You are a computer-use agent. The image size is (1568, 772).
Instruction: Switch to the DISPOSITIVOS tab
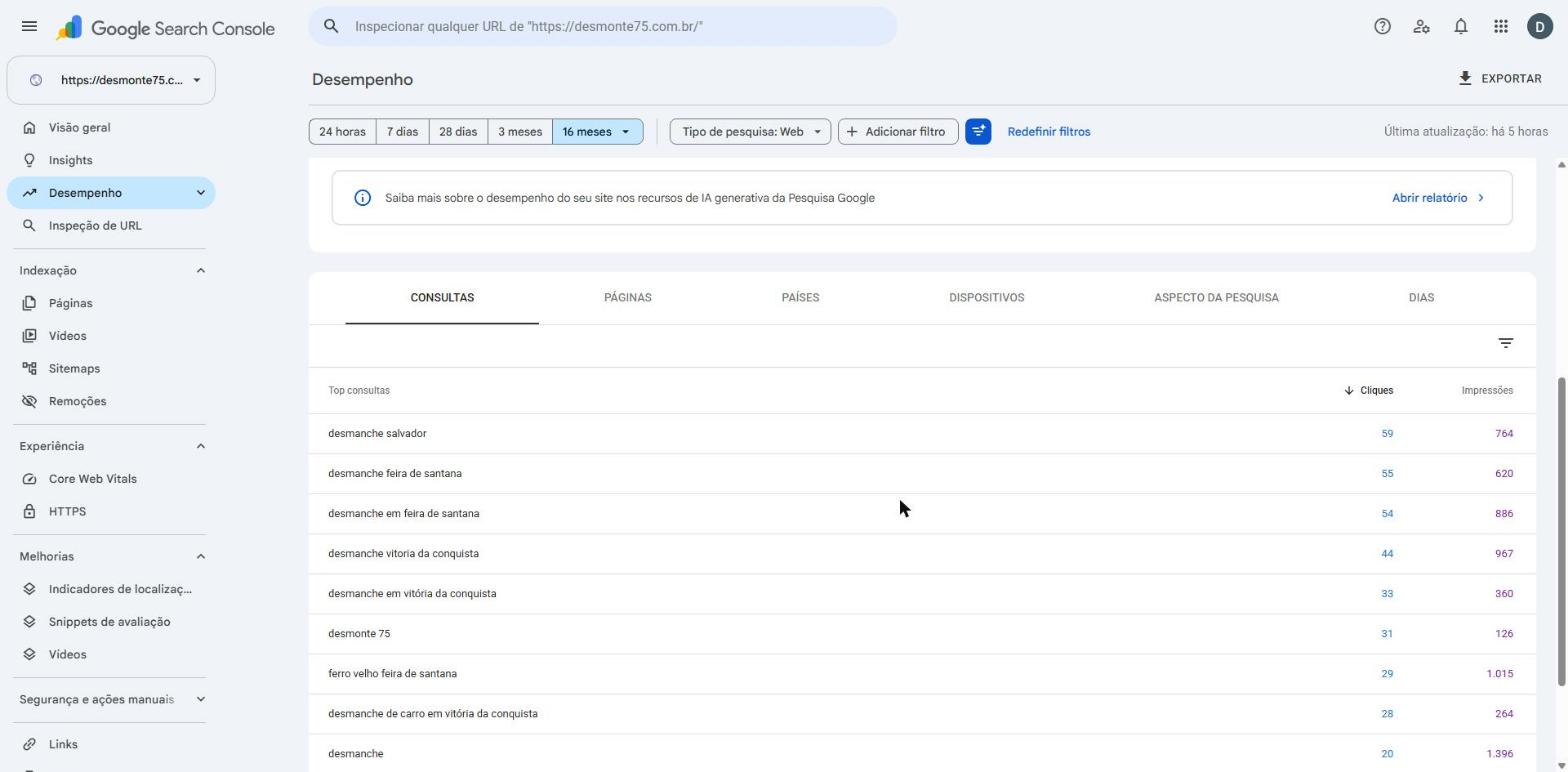[986, 298]
